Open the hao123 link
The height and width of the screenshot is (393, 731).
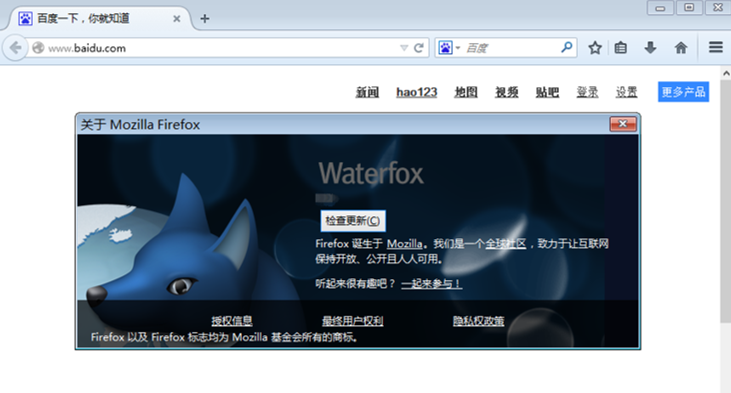pos(417,92)
